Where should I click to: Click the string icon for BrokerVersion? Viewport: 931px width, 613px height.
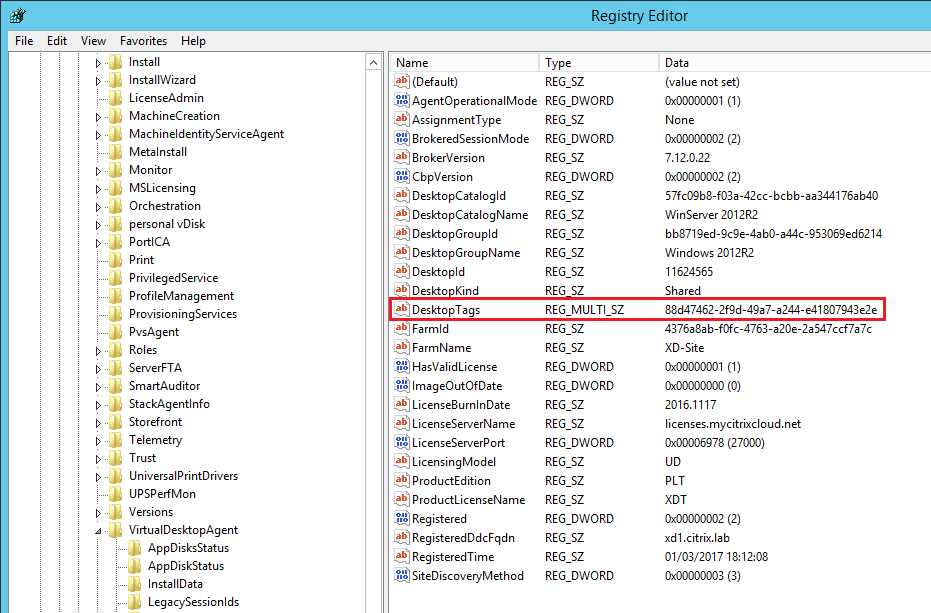402,157
